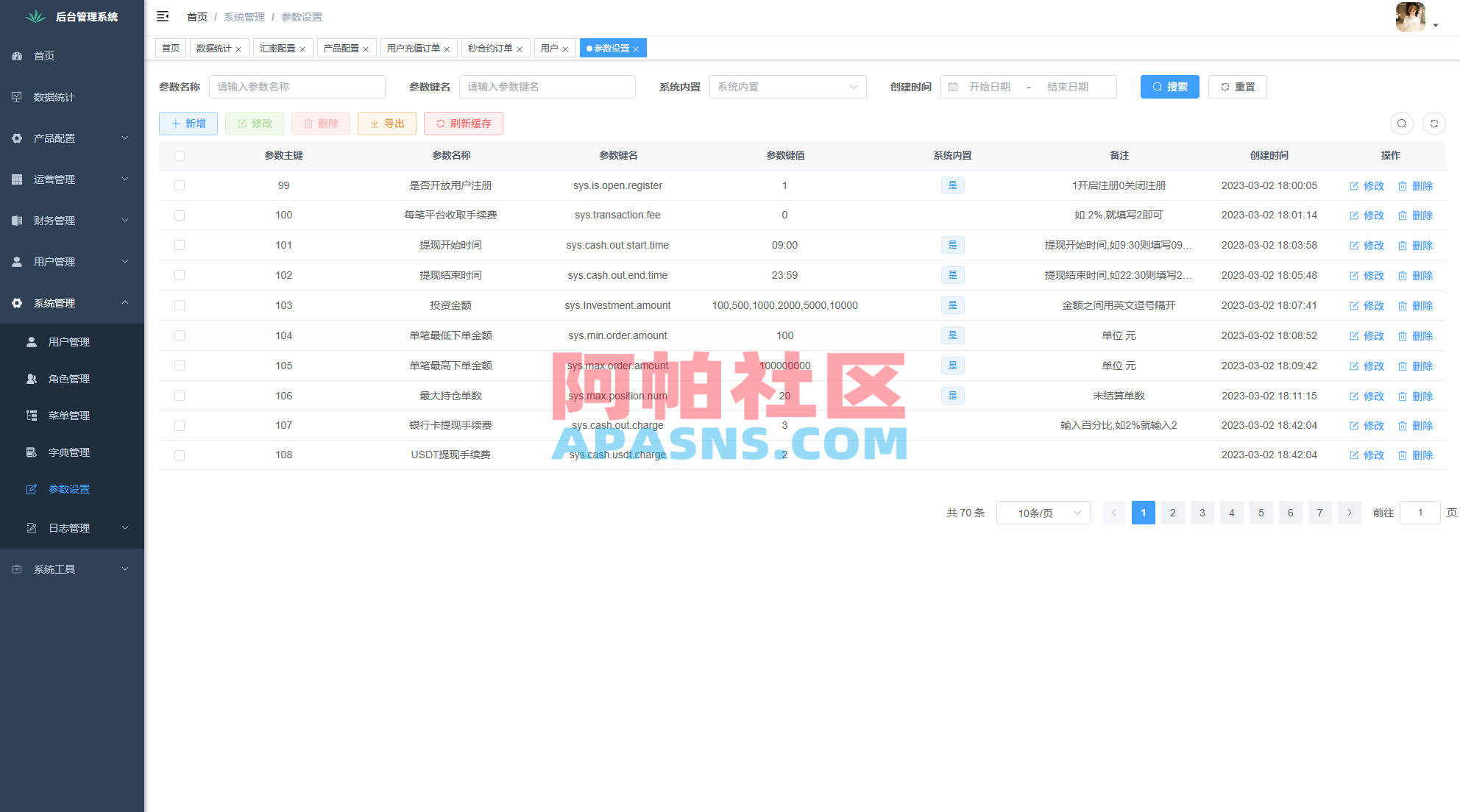Go to page 4 of the results

tap(1231, 513)
